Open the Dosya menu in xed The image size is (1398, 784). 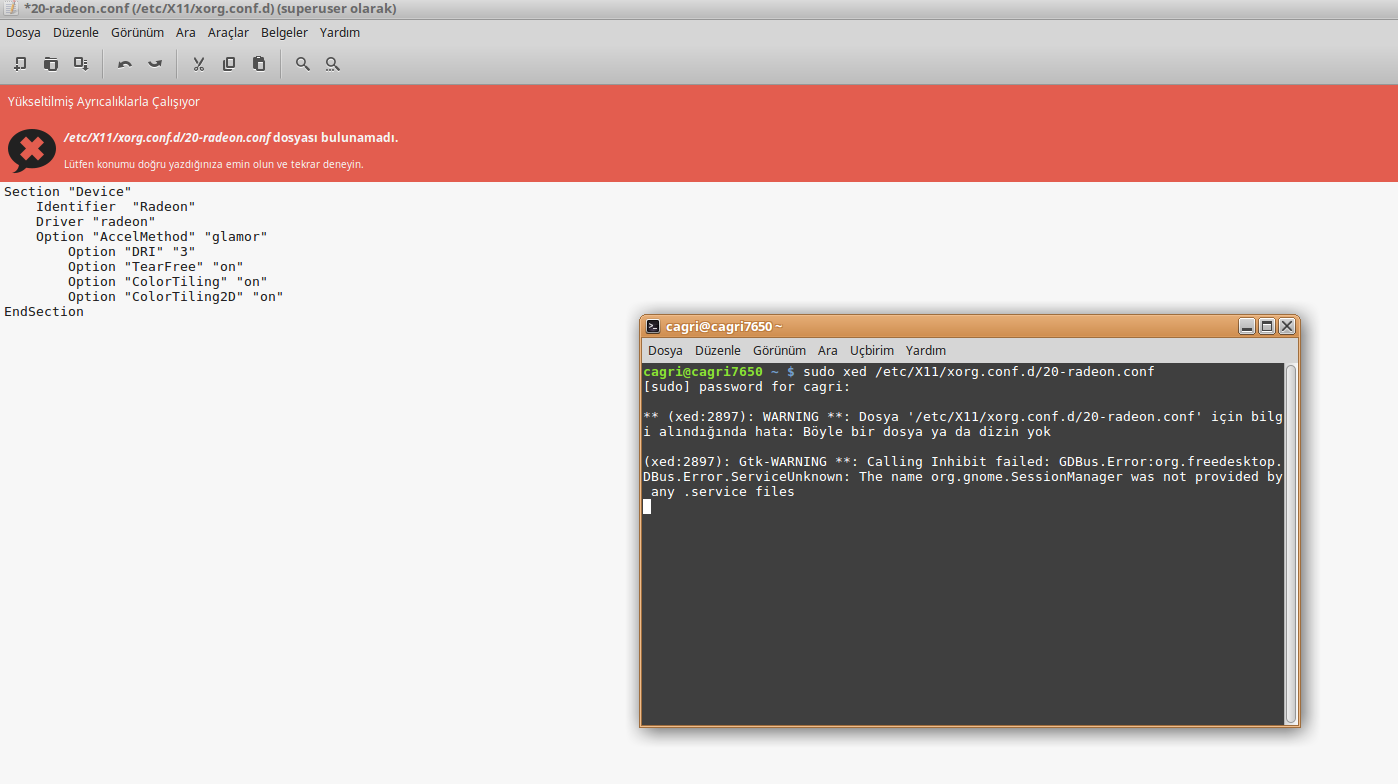23,32
